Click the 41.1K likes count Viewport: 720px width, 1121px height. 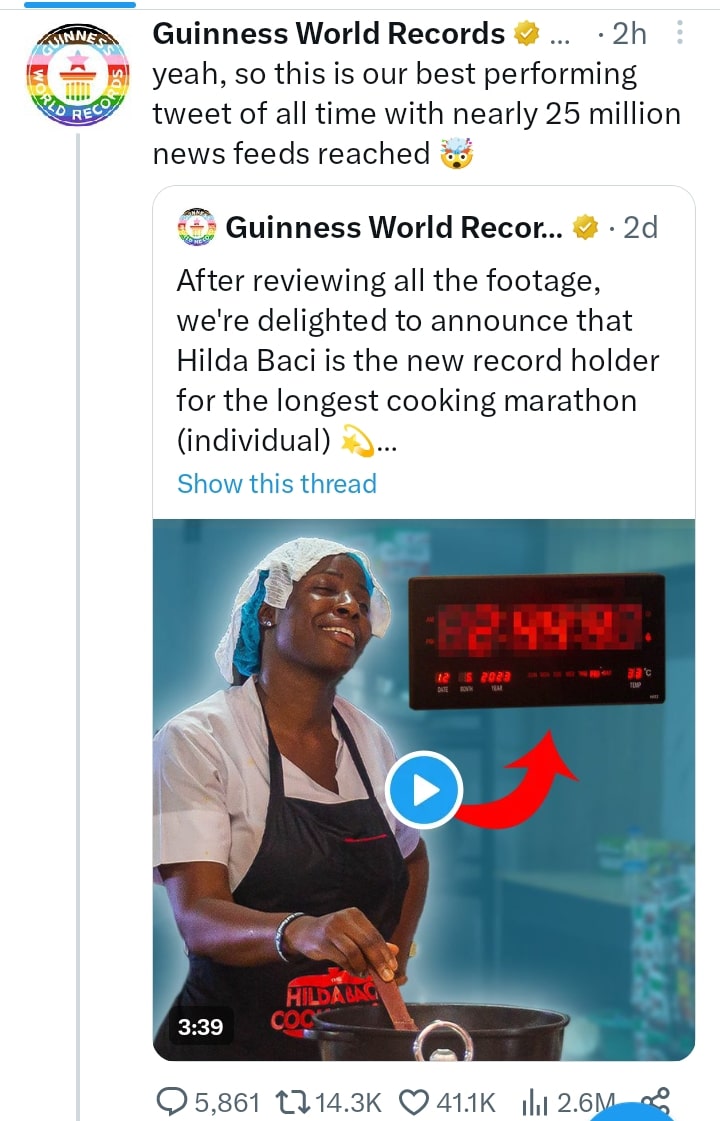click(x=467, y=1102)
